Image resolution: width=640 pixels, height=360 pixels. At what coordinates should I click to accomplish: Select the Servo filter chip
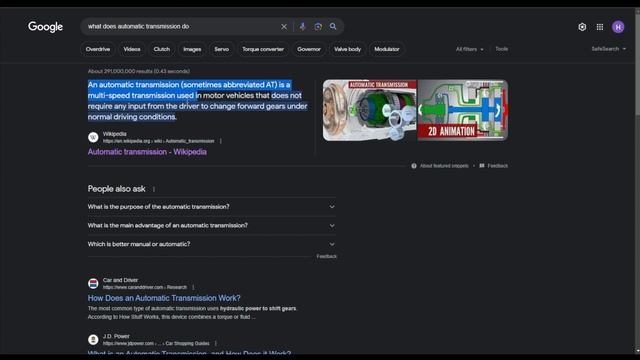tap(222, 49)
